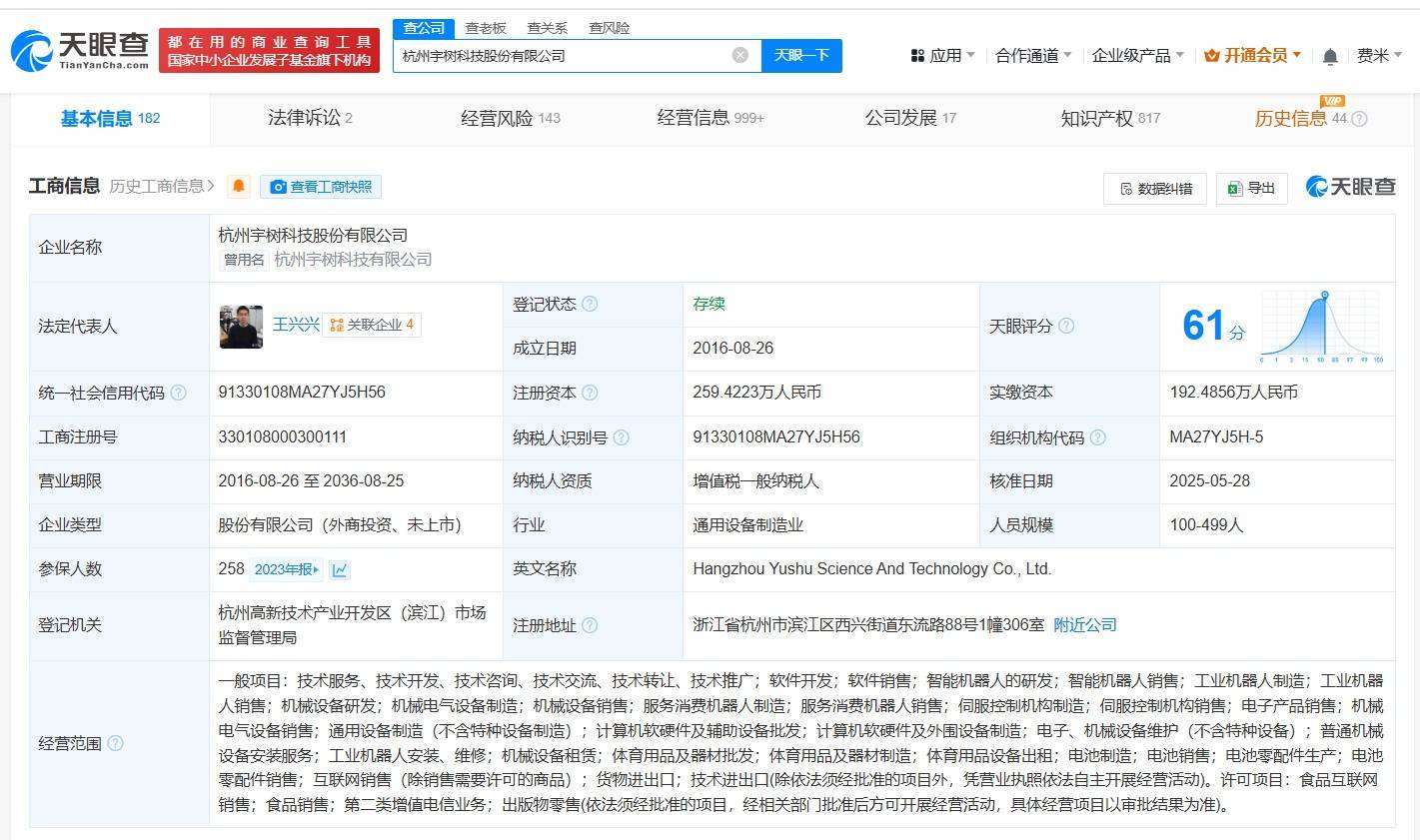Click the 存续 registration status value
This screenshot has height=840, width=1420.
point(709,304)
